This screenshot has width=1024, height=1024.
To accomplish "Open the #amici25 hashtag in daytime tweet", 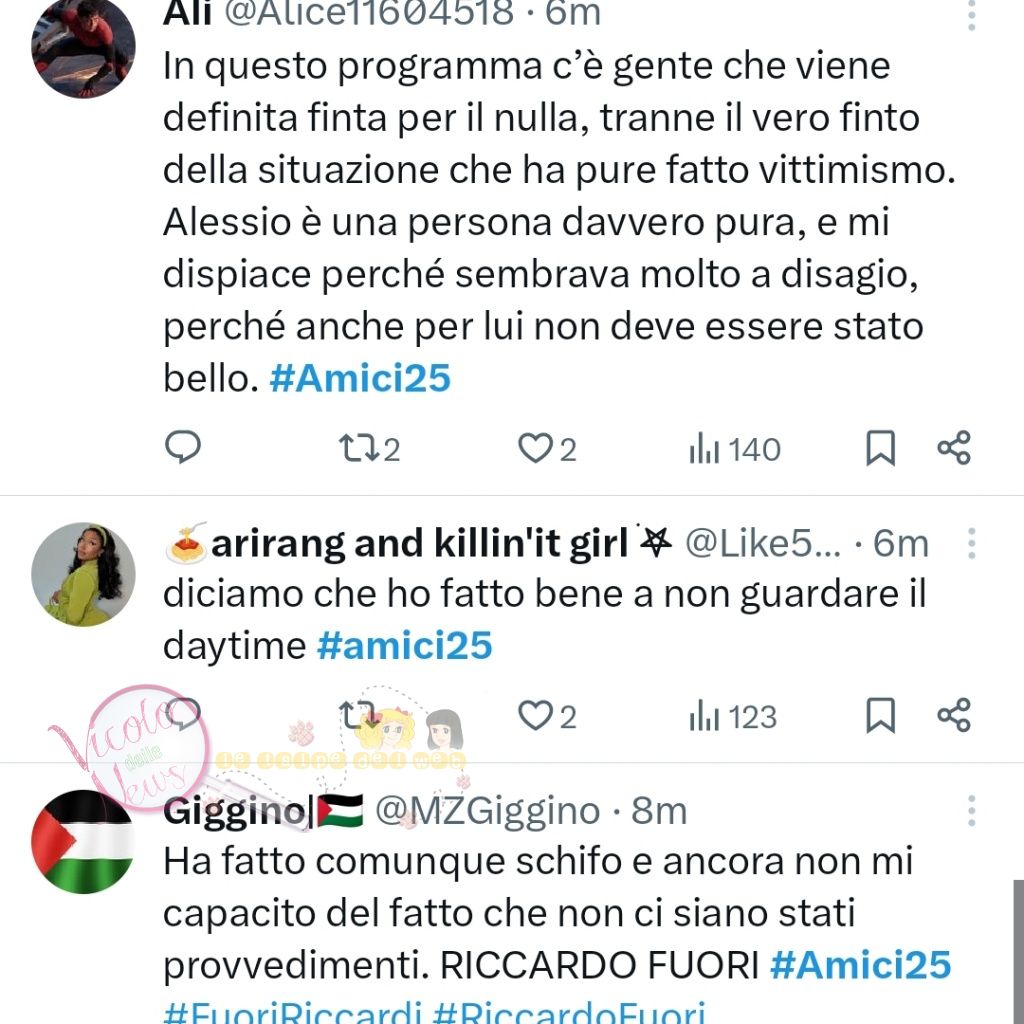I will tap(404, 645).
